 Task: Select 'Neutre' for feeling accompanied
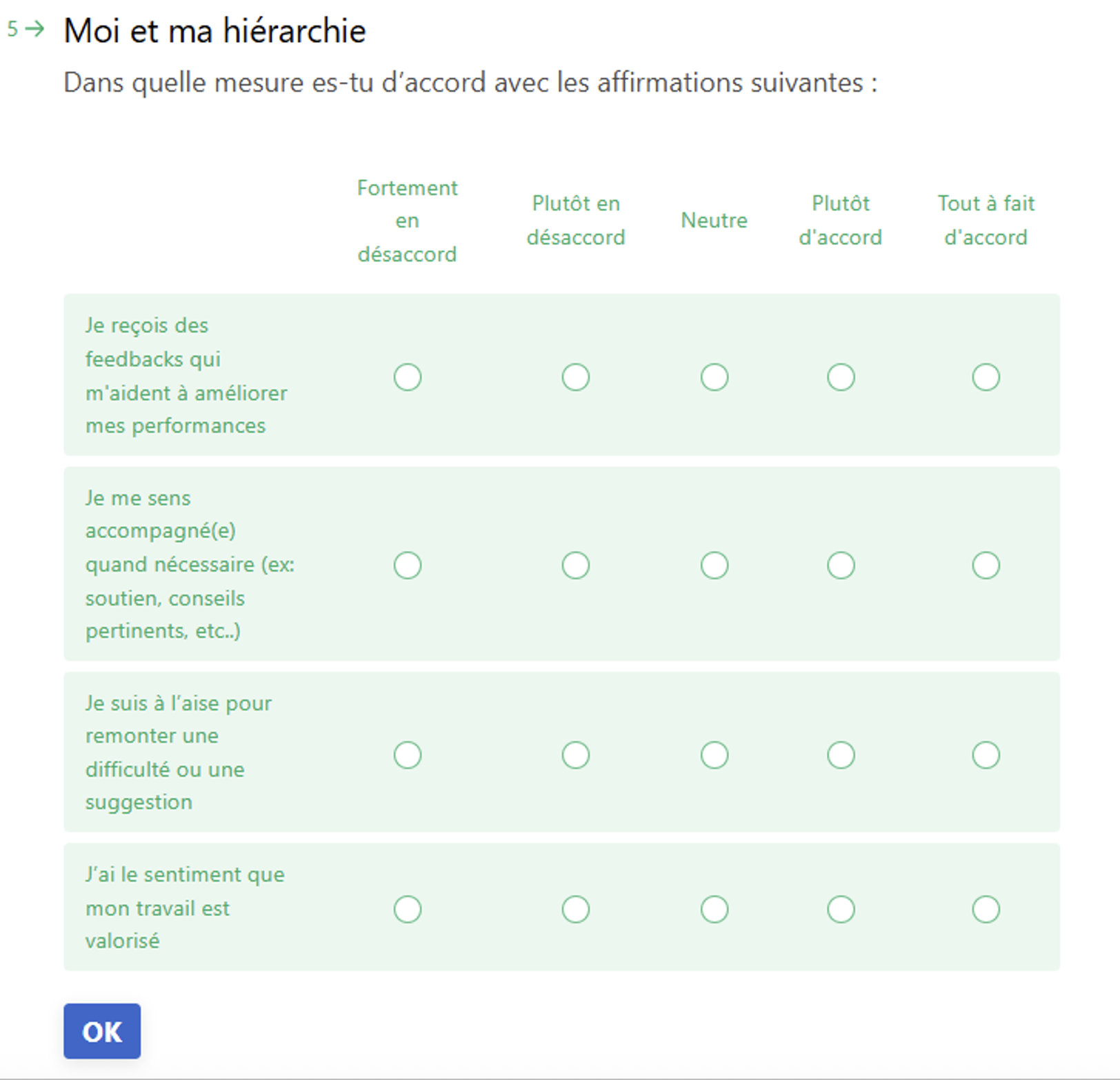tap(714, 565)
